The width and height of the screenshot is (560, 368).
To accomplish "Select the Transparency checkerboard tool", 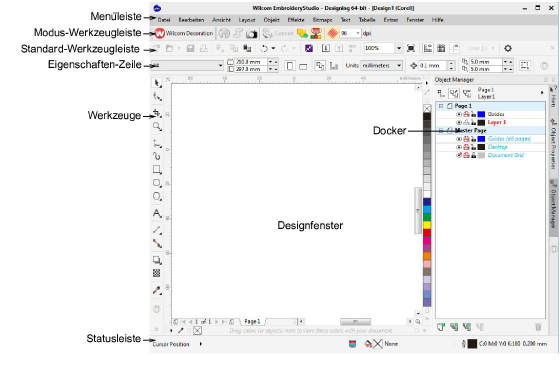I will pyautogui.click(x=156, y=273).
